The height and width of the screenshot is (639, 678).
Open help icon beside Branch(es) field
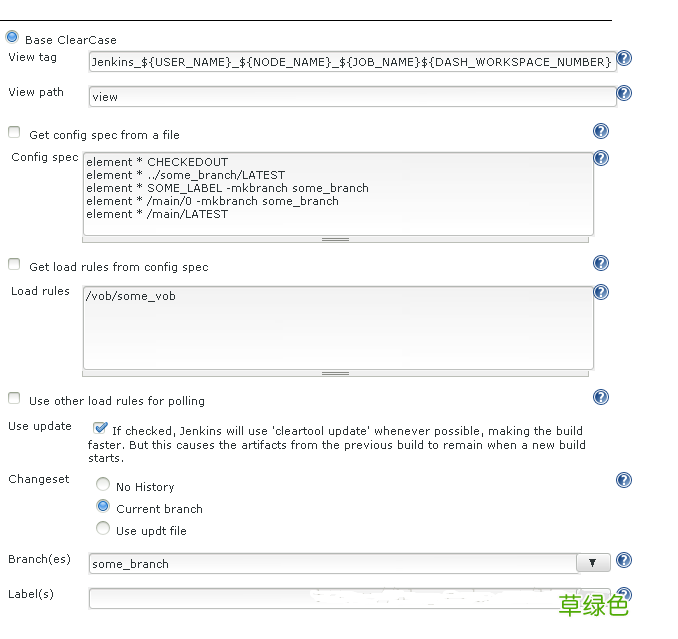click(x=624, y=560)
